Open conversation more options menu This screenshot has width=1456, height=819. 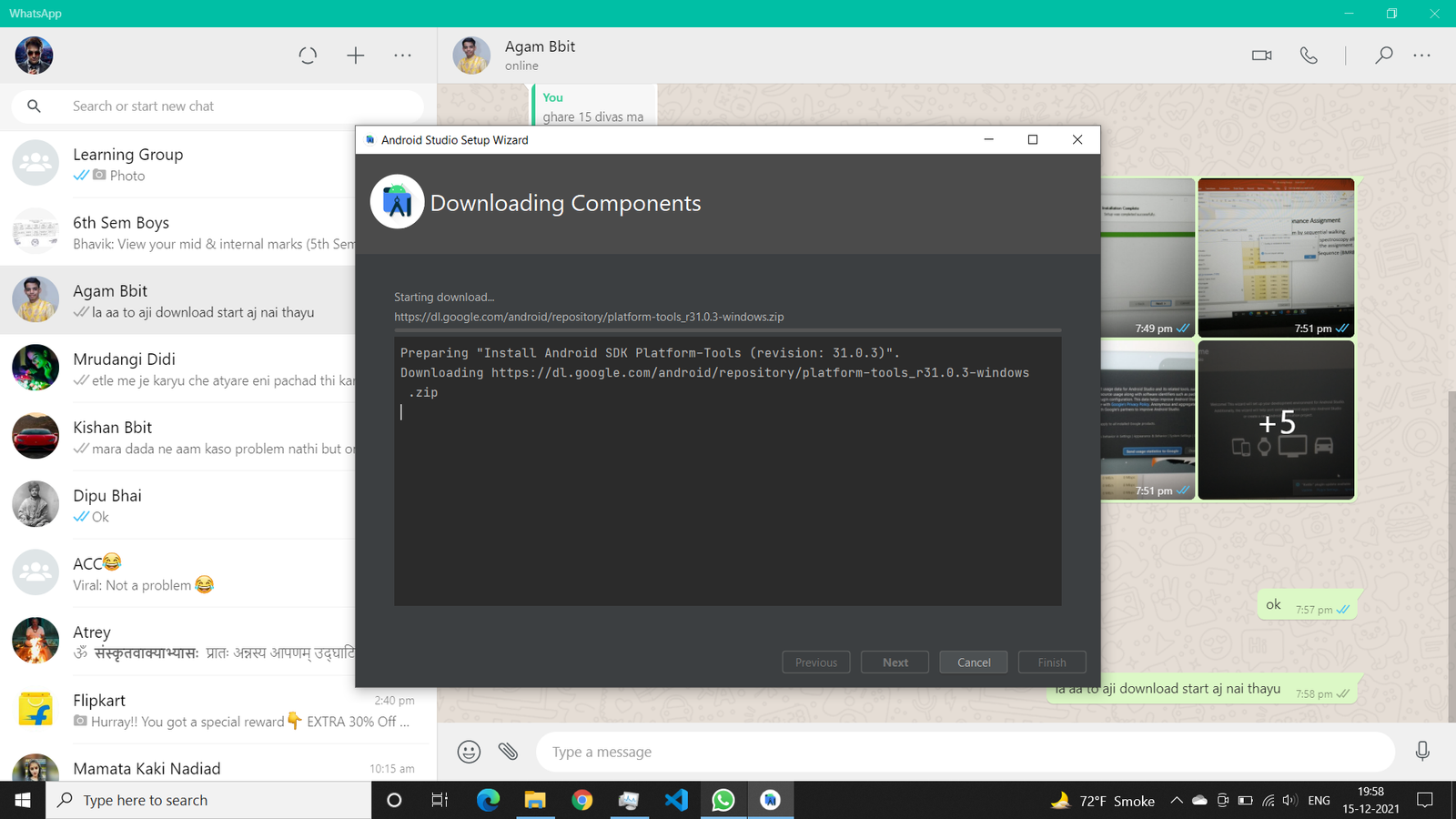tap(1422, 56)
